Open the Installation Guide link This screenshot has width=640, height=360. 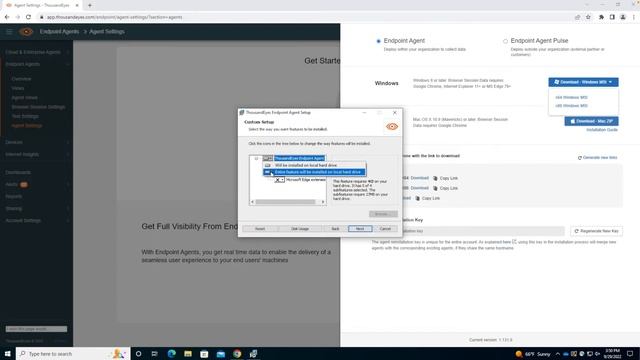point(602,130)
